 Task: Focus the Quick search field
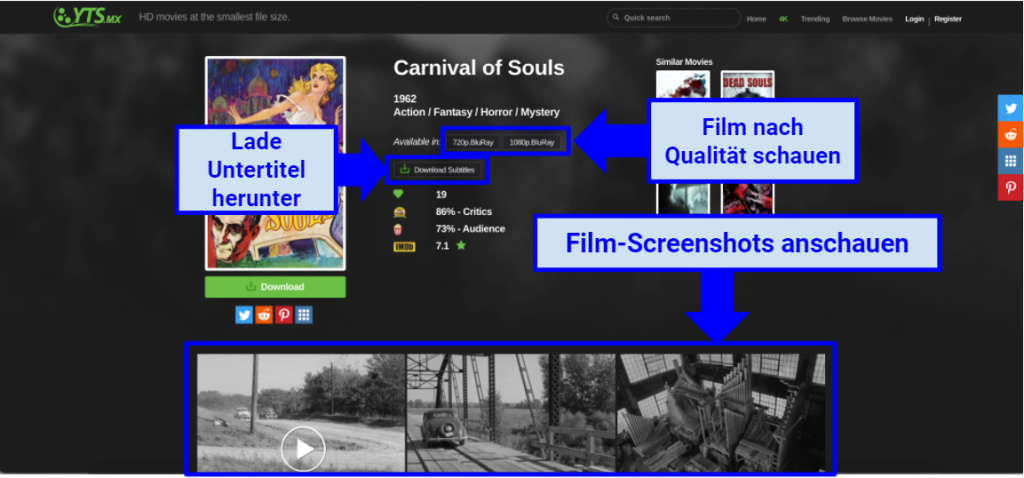tap(673, 18)
